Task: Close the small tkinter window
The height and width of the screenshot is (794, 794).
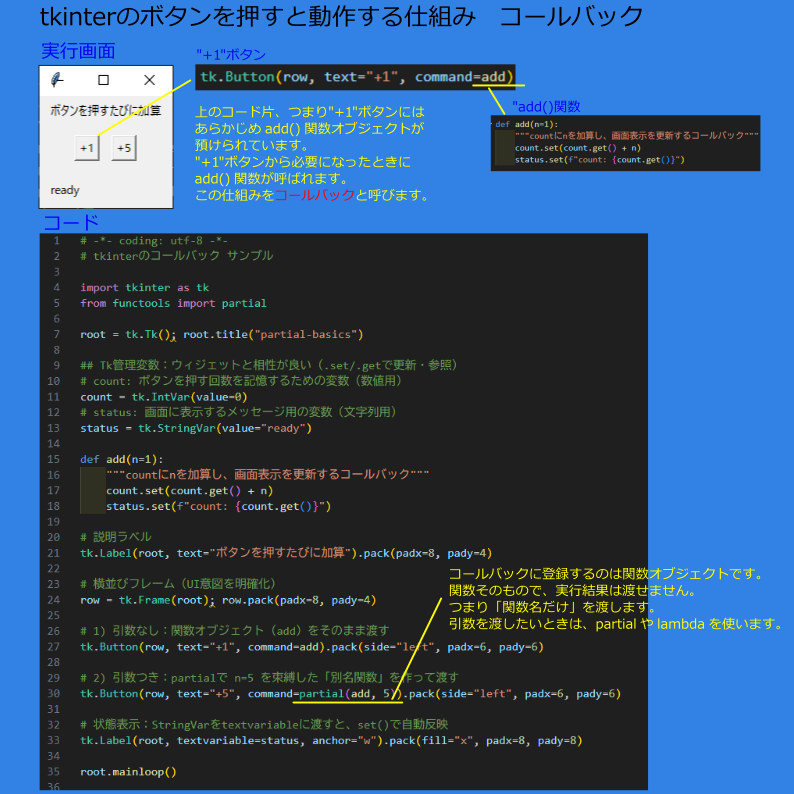Action: pos(149,80)
